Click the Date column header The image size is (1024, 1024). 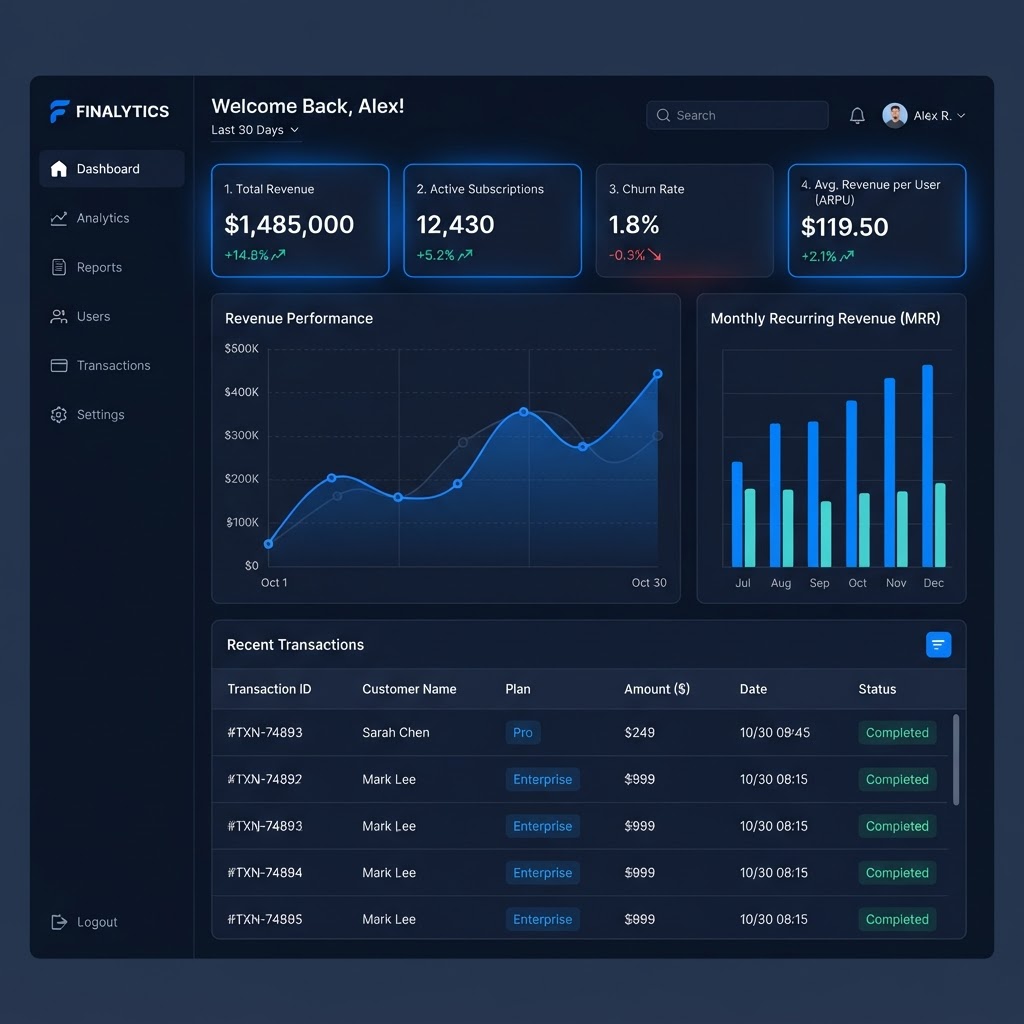click(x=753, y=689)
